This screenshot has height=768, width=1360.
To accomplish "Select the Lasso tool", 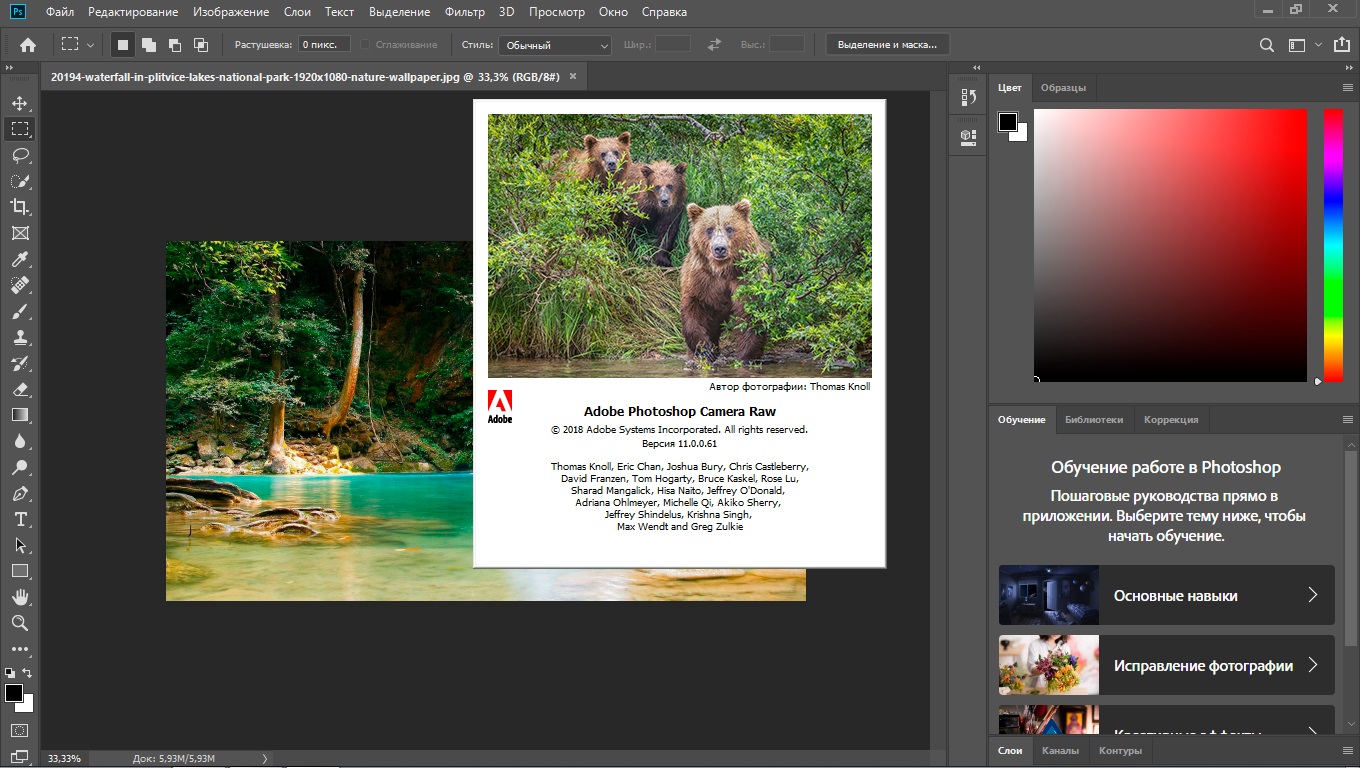I will pyautogui.click(x=20, y=155).
